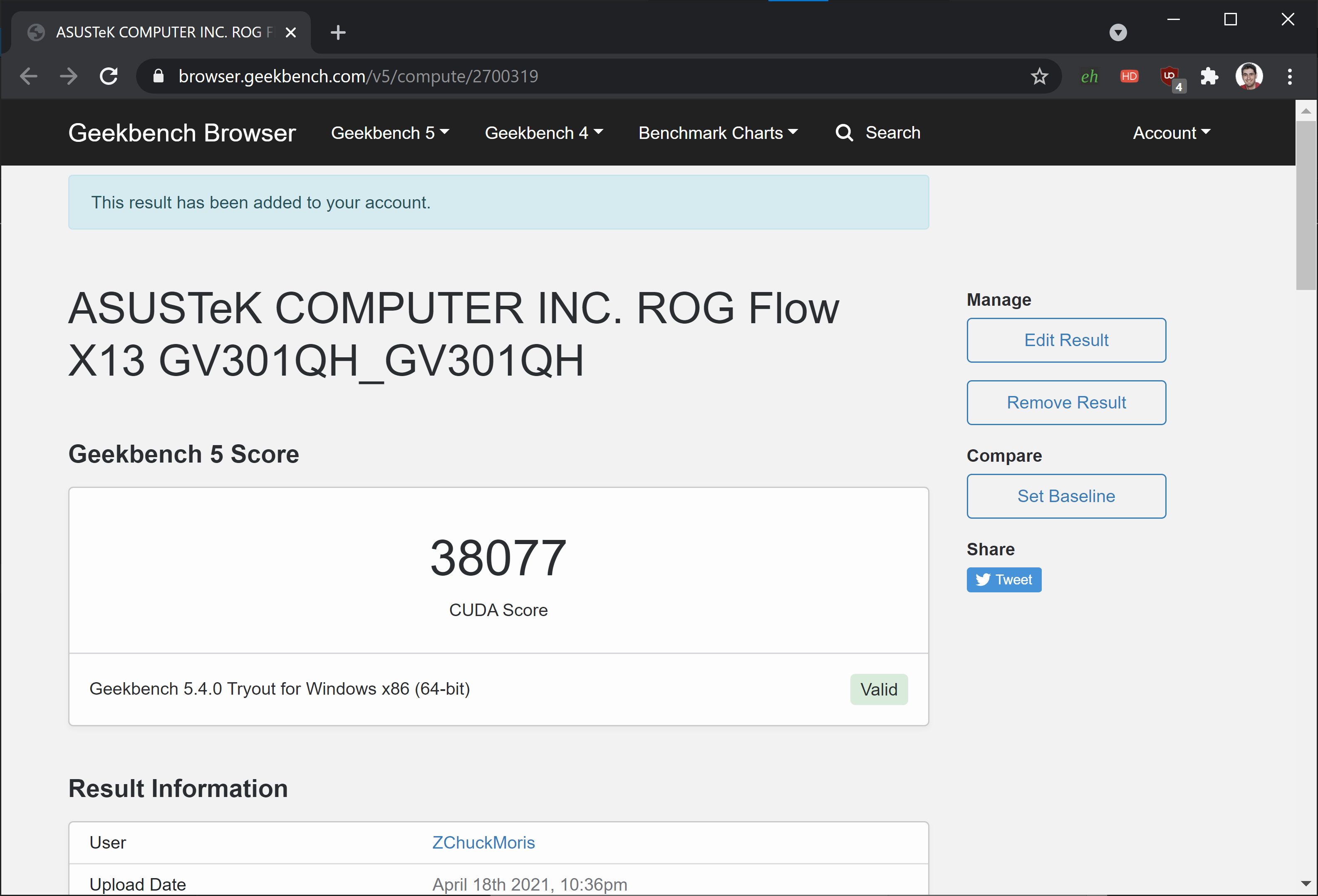View site security lock information
1318x896 pixels.
pos(159,76)
